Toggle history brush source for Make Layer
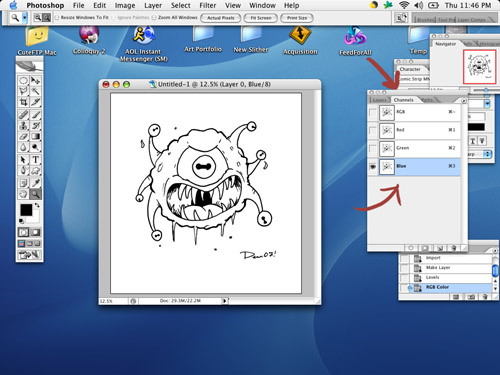 [x=404, y=268]
